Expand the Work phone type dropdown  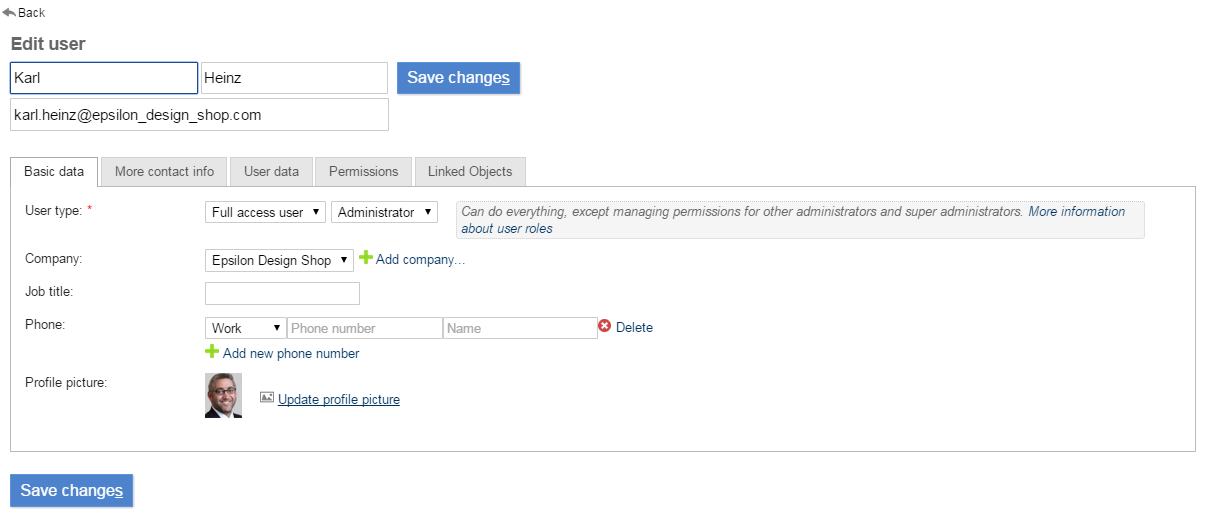(245, 328)
